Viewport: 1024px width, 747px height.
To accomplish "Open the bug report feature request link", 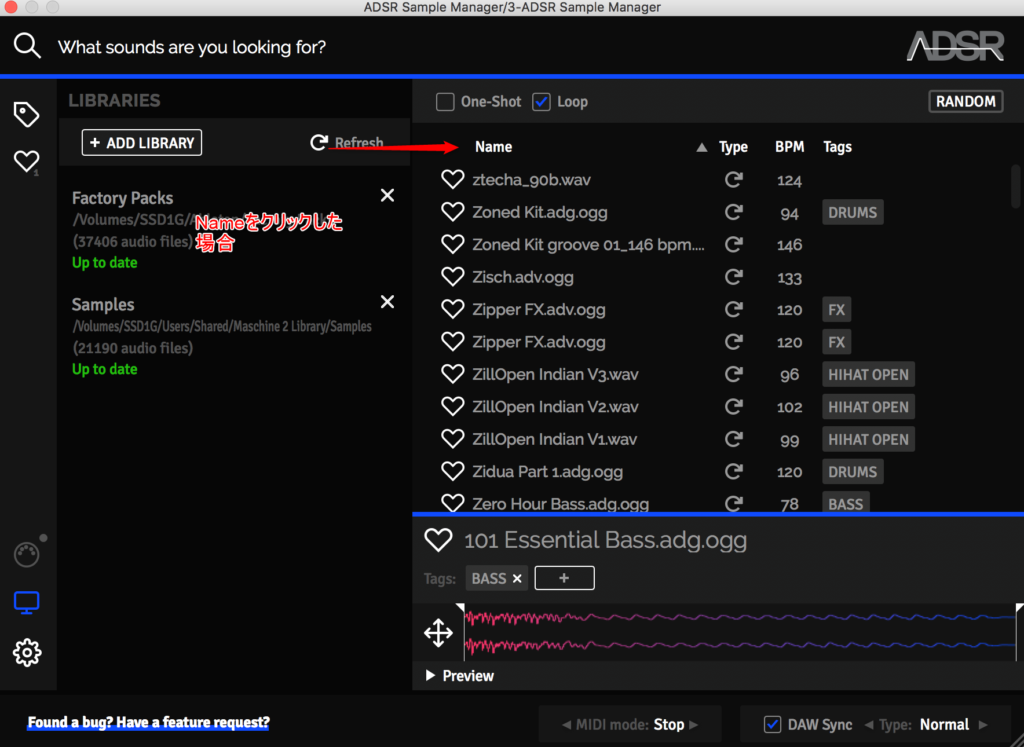I will click(x=148, y=722).
